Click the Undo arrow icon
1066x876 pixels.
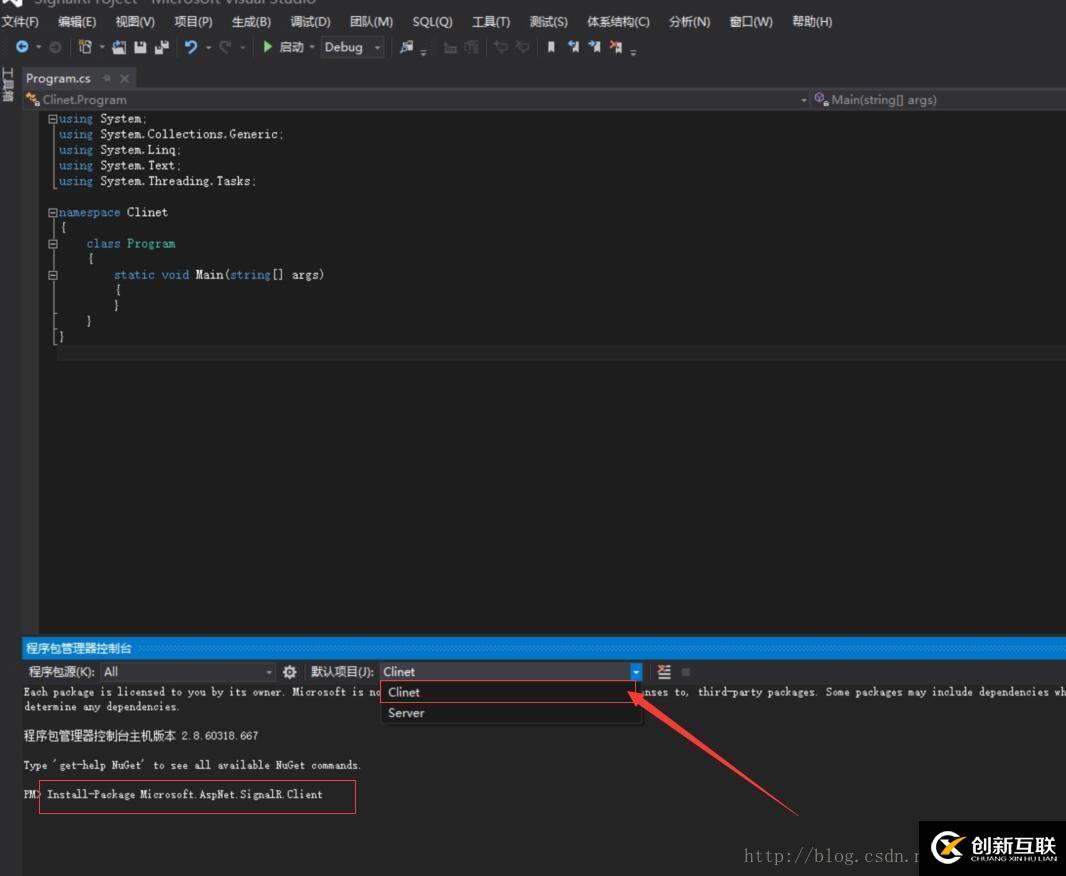click(191, 47)
